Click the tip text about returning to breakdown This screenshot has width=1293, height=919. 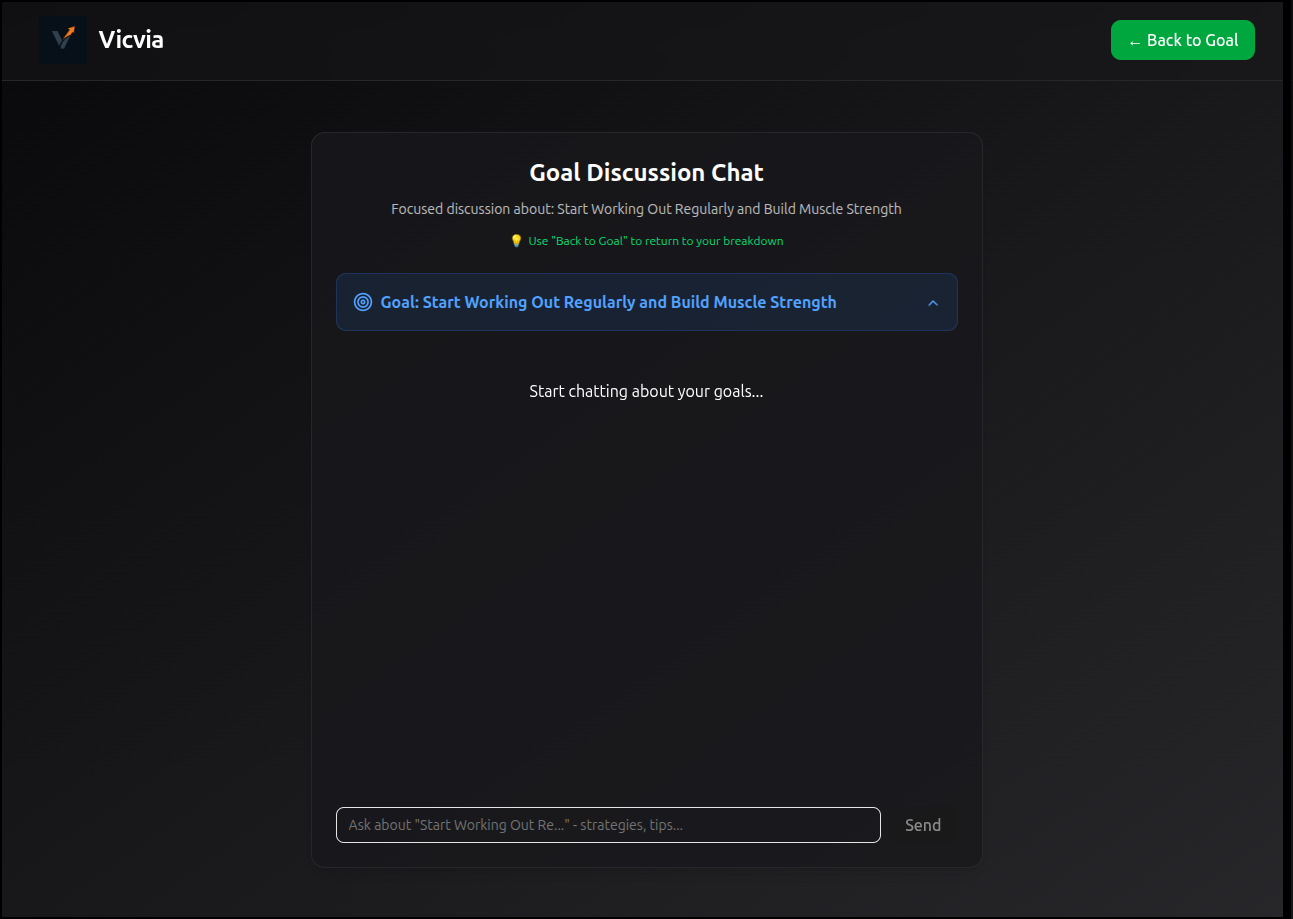[x=655, y=240]
